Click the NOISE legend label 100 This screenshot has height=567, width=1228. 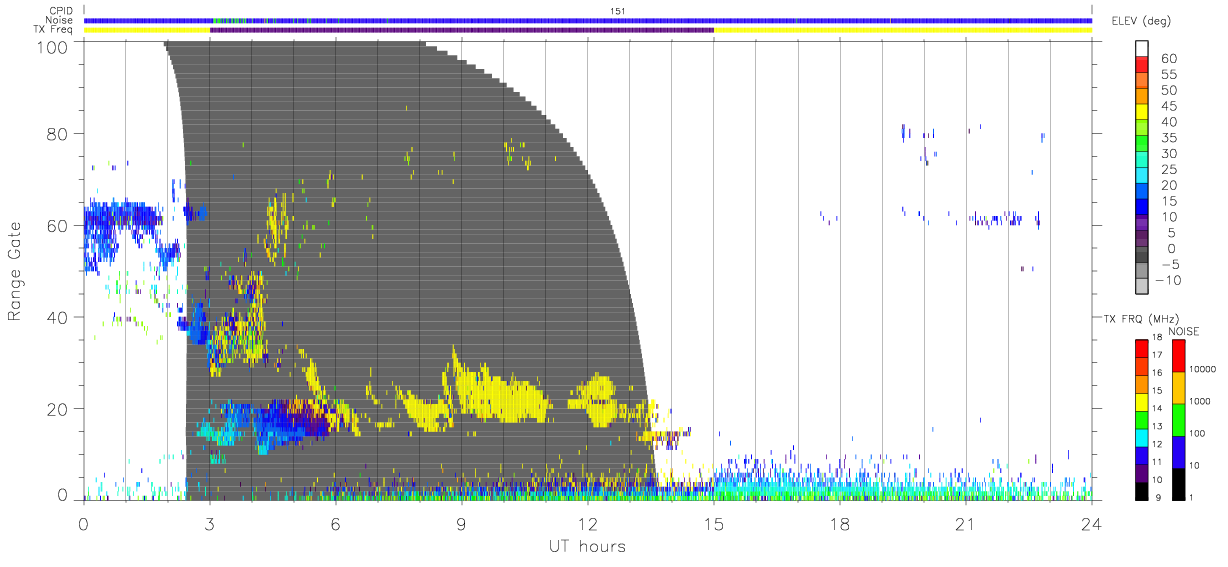(1195, 433)
